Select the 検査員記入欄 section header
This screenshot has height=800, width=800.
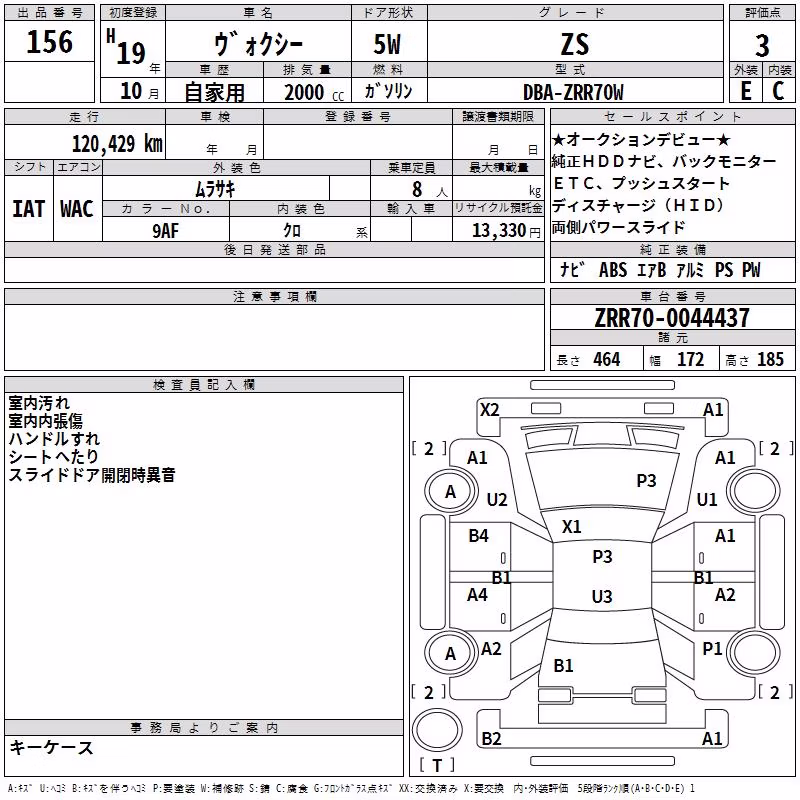click(x=204, y=385)
